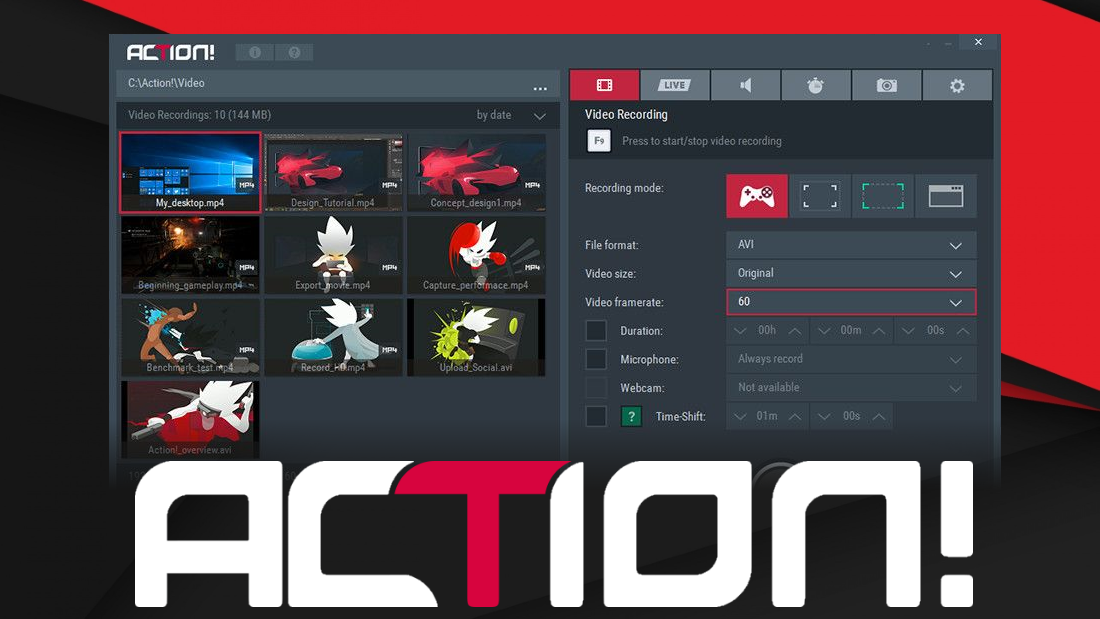
Task: Select the Capture_performace.mp4 thumbnail
Action: 476,255
